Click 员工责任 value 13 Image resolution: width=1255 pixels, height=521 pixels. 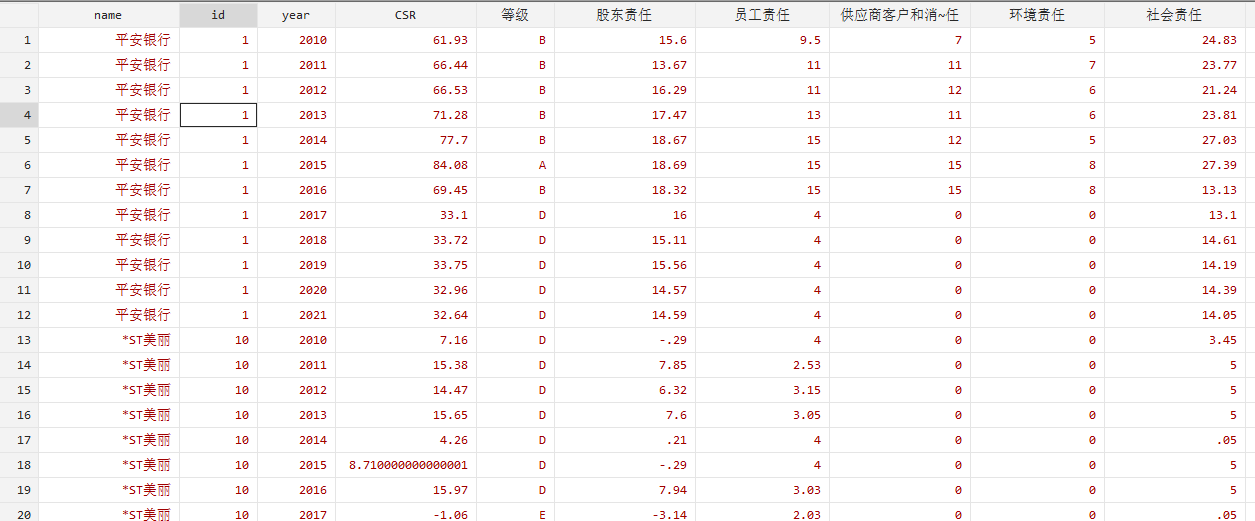coord(813,115)
